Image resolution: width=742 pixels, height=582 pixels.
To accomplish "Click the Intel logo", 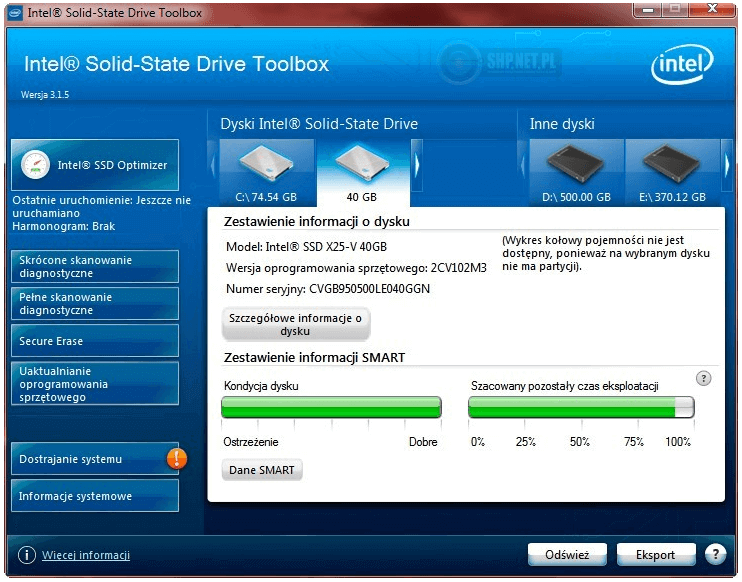I will (x=682, y=64).
